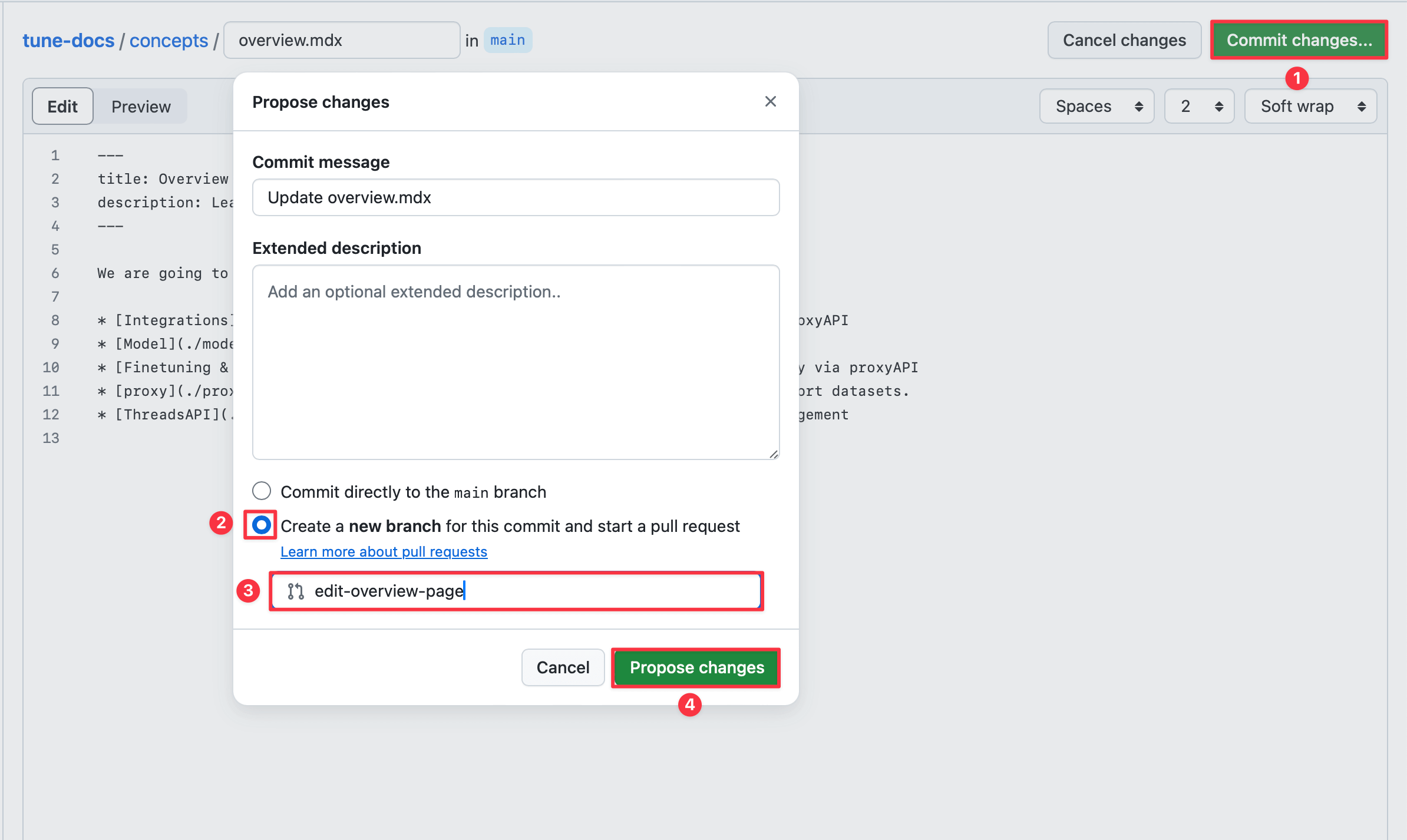The height and width of the screenshot is (840, 1407).
Task: Close the Propose changes dialog with X
Action: (770, 101)
